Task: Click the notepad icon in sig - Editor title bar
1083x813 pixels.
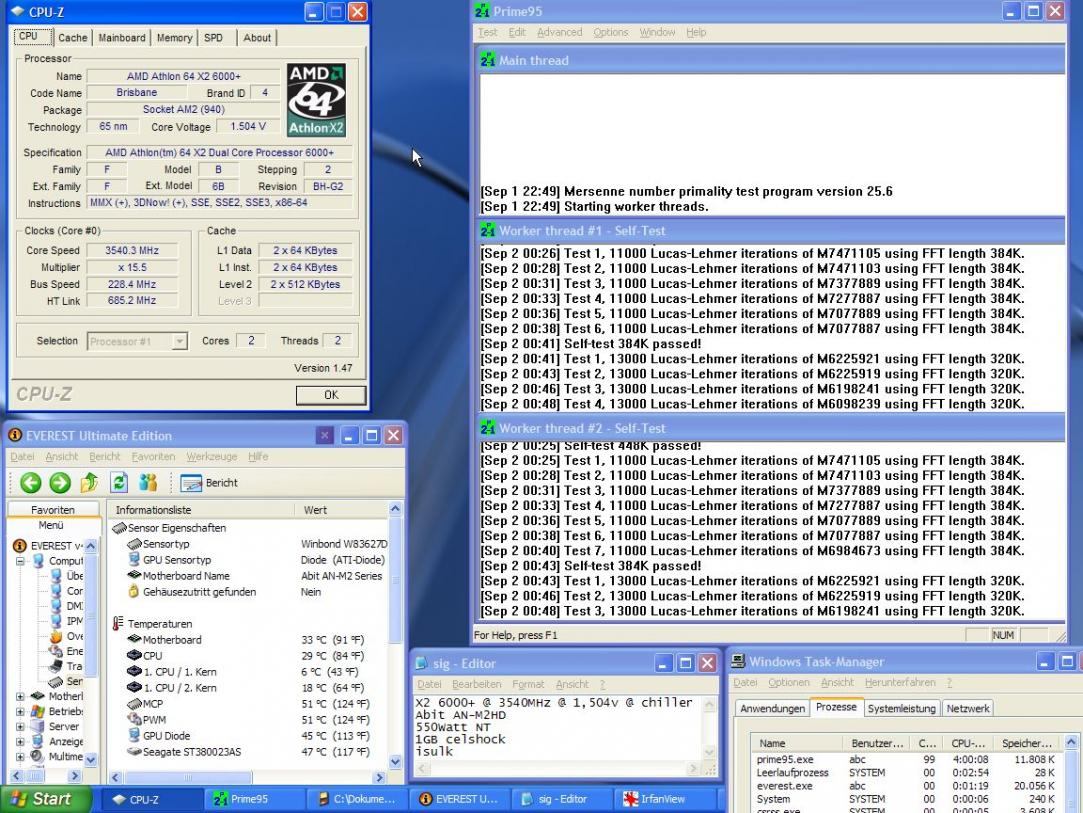Action: [x=421, y=663]
